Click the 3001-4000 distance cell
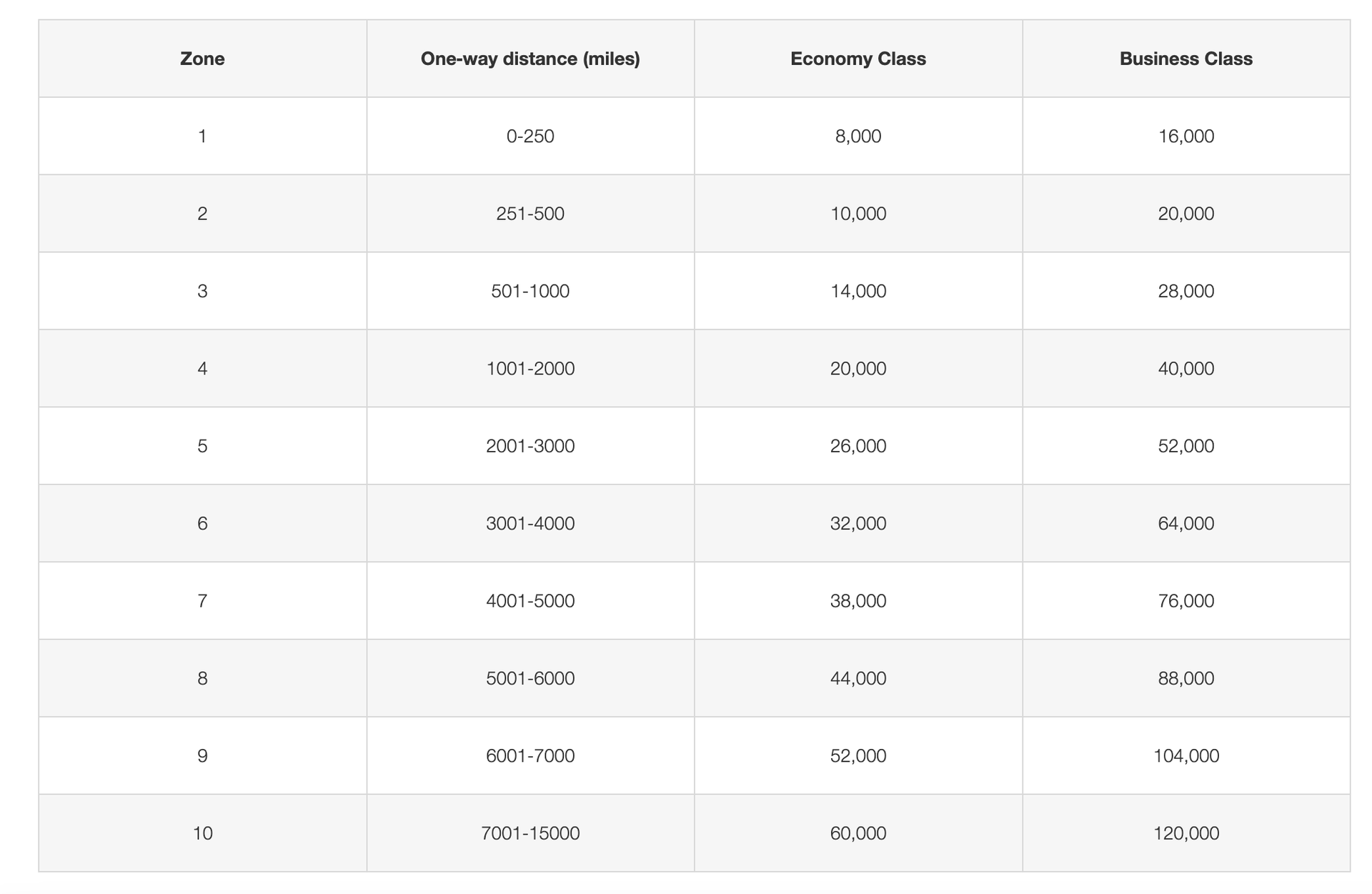 530,523
